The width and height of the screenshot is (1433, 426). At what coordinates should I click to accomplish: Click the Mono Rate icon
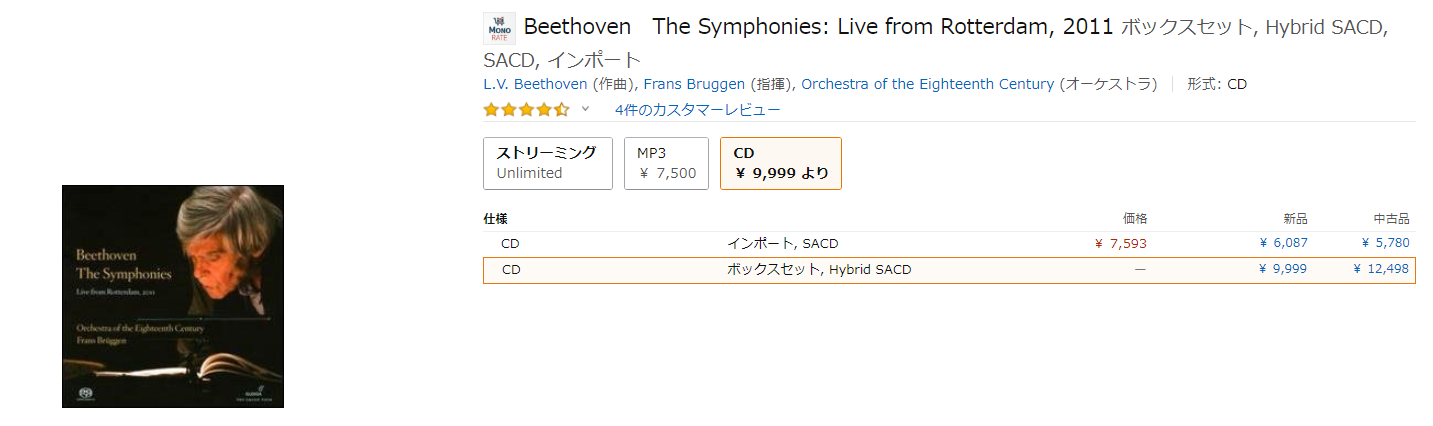click(499, 29)
